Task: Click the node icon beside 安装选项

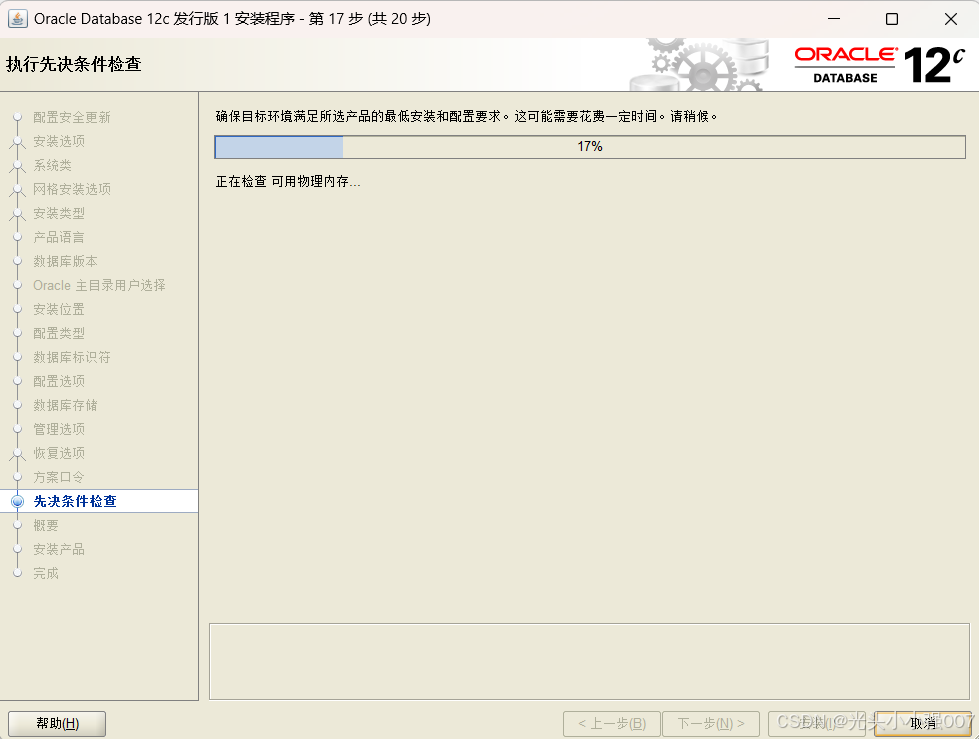Action: click(17, 141)
